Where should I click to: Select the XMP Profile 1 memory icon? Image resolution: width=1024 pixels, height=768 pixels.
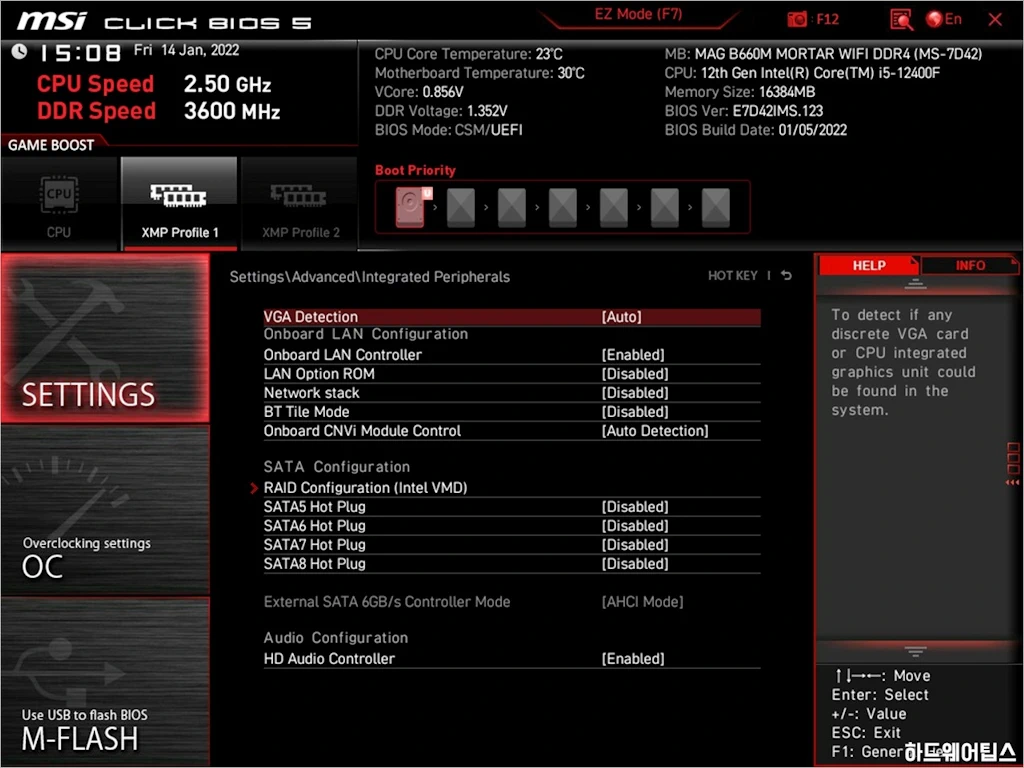click(178, 195)
